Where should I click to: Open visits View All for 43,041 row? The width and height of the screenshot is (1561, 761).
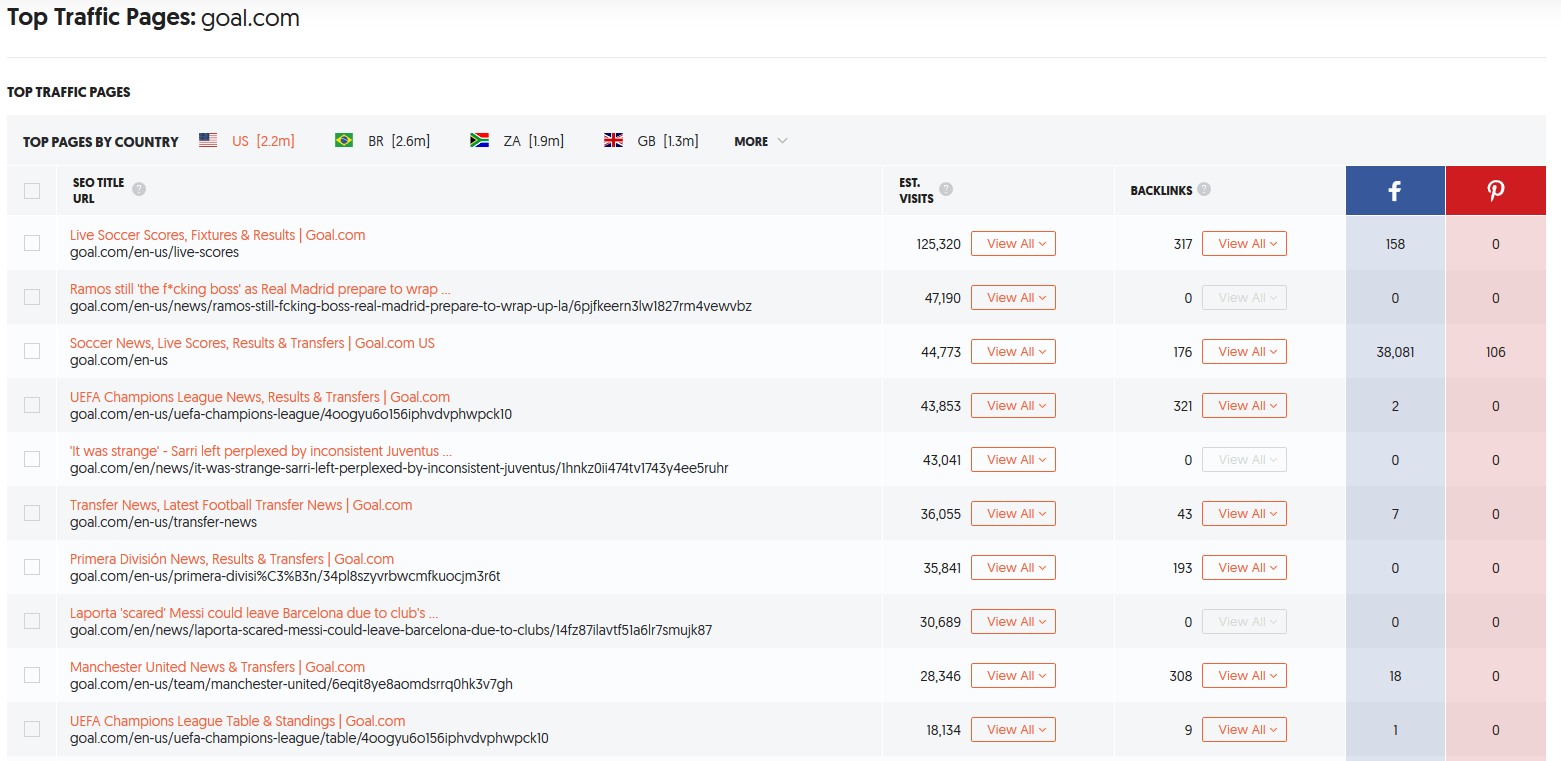[x=1013, y=460]
